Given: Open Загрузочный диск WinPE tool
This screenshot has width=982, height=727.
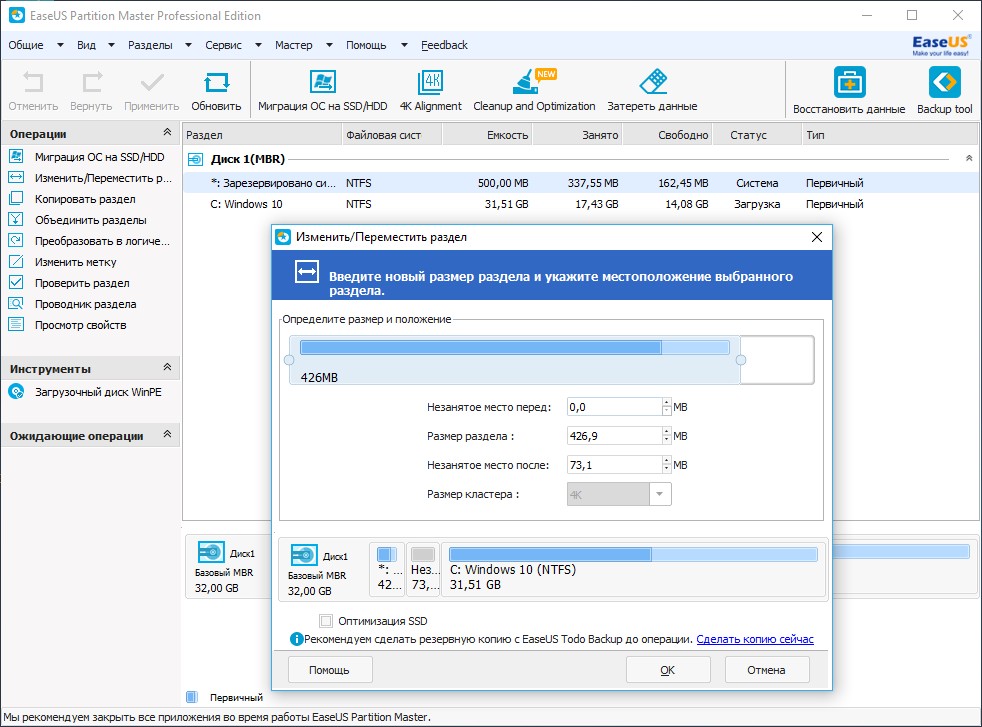Looking at the screenshot, I should point(98,392).
